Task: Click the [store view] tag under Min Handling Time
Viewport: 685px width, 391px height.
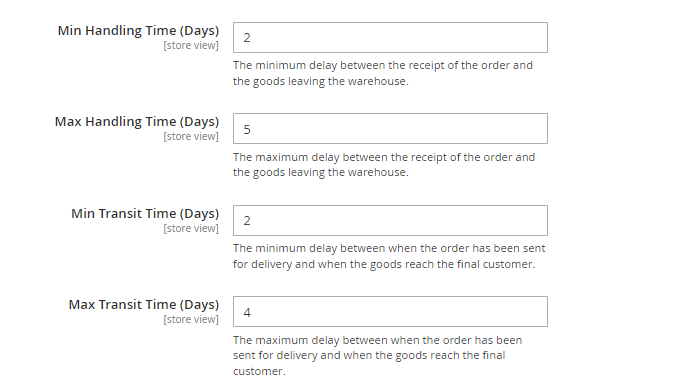Action: coord(191,45)
